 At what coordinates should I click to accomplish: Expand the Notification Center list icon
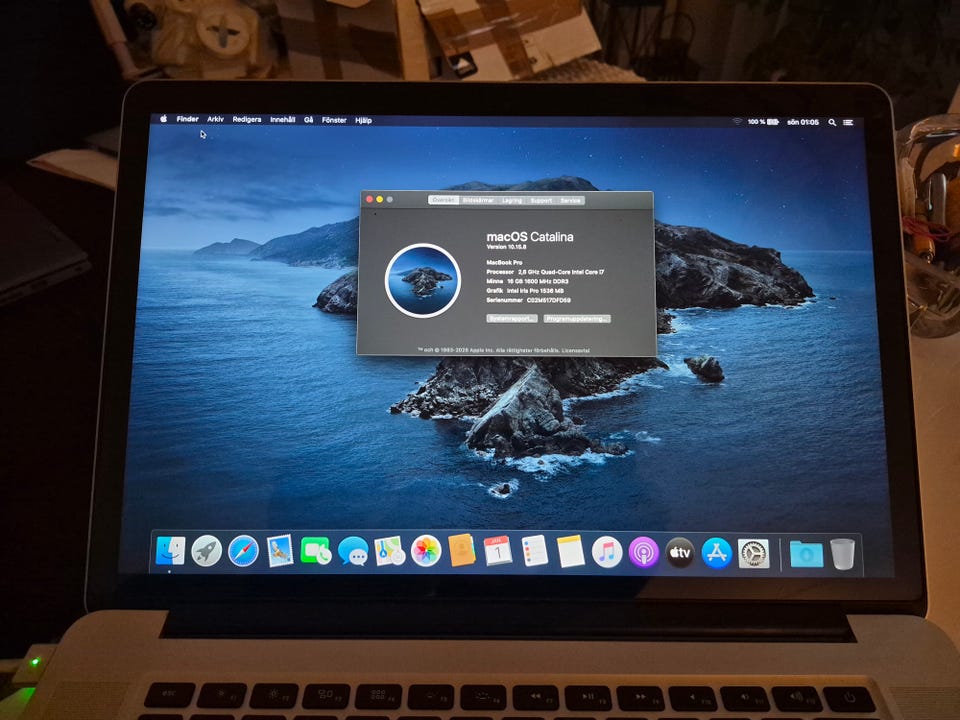(x=848, y=122)
